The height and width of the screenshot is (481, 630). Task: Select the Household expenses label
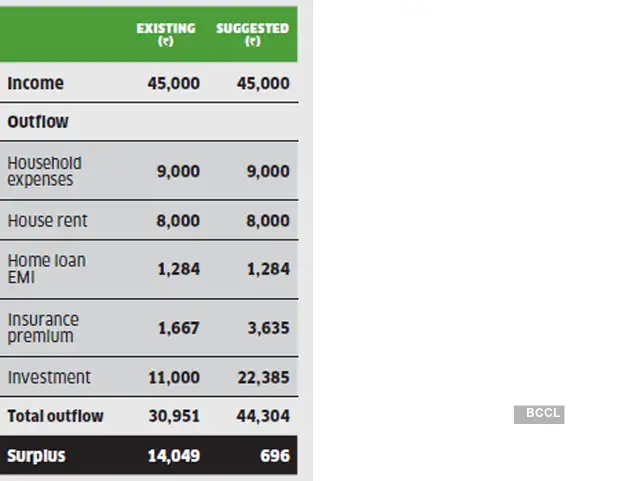coord(44,171)
